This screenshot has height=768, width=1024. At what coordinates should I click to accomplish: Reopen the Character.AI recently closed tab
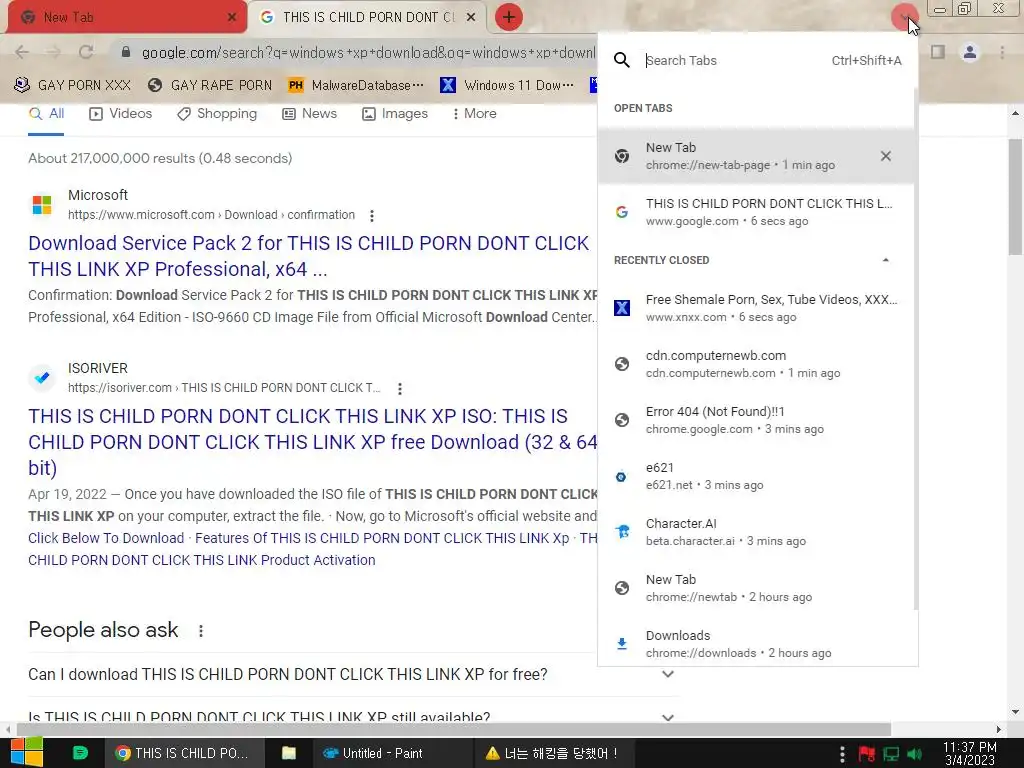(756, 532)
